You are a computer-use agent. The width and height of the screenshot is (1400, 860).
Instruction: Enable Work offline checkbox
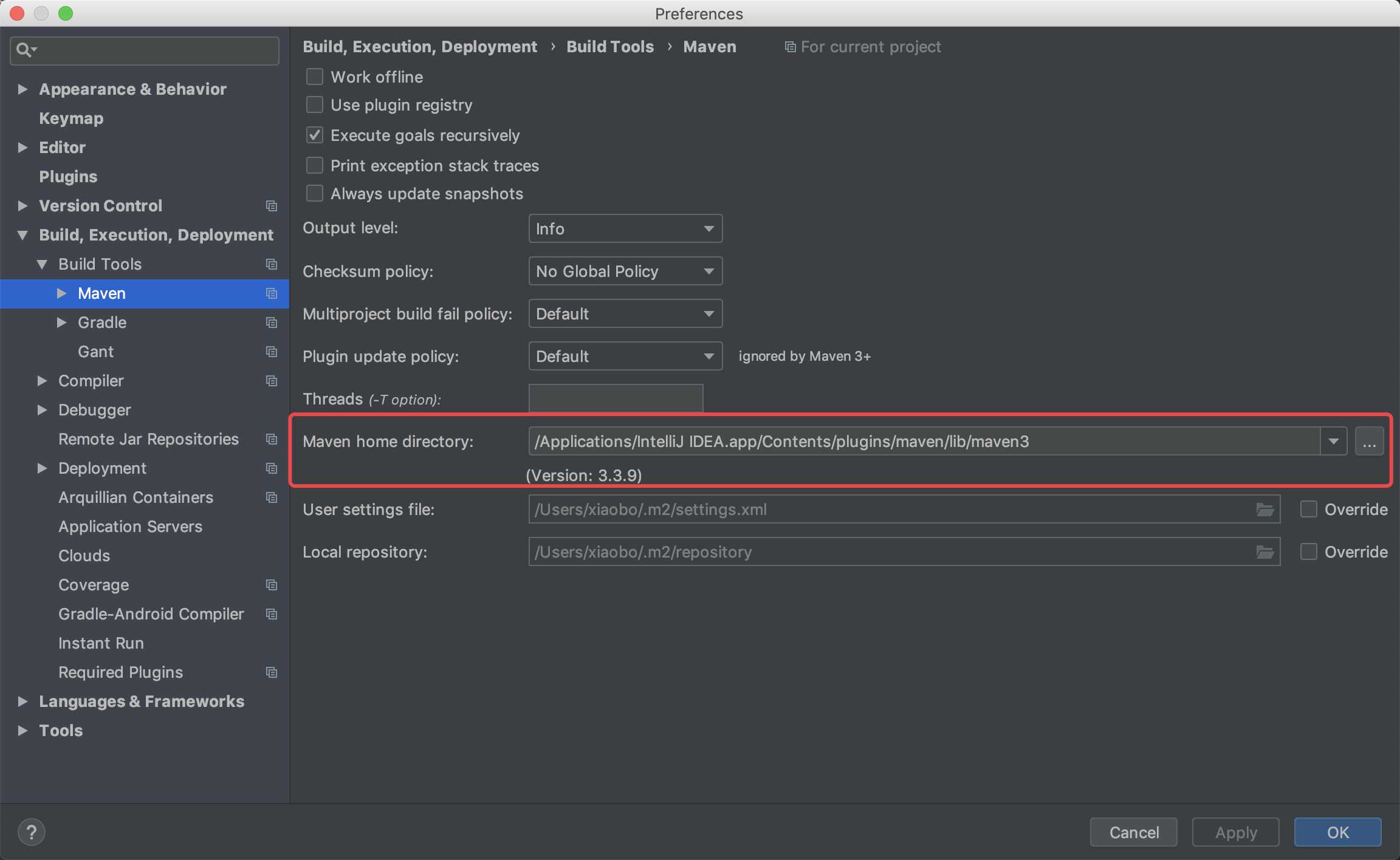point(315,77)
